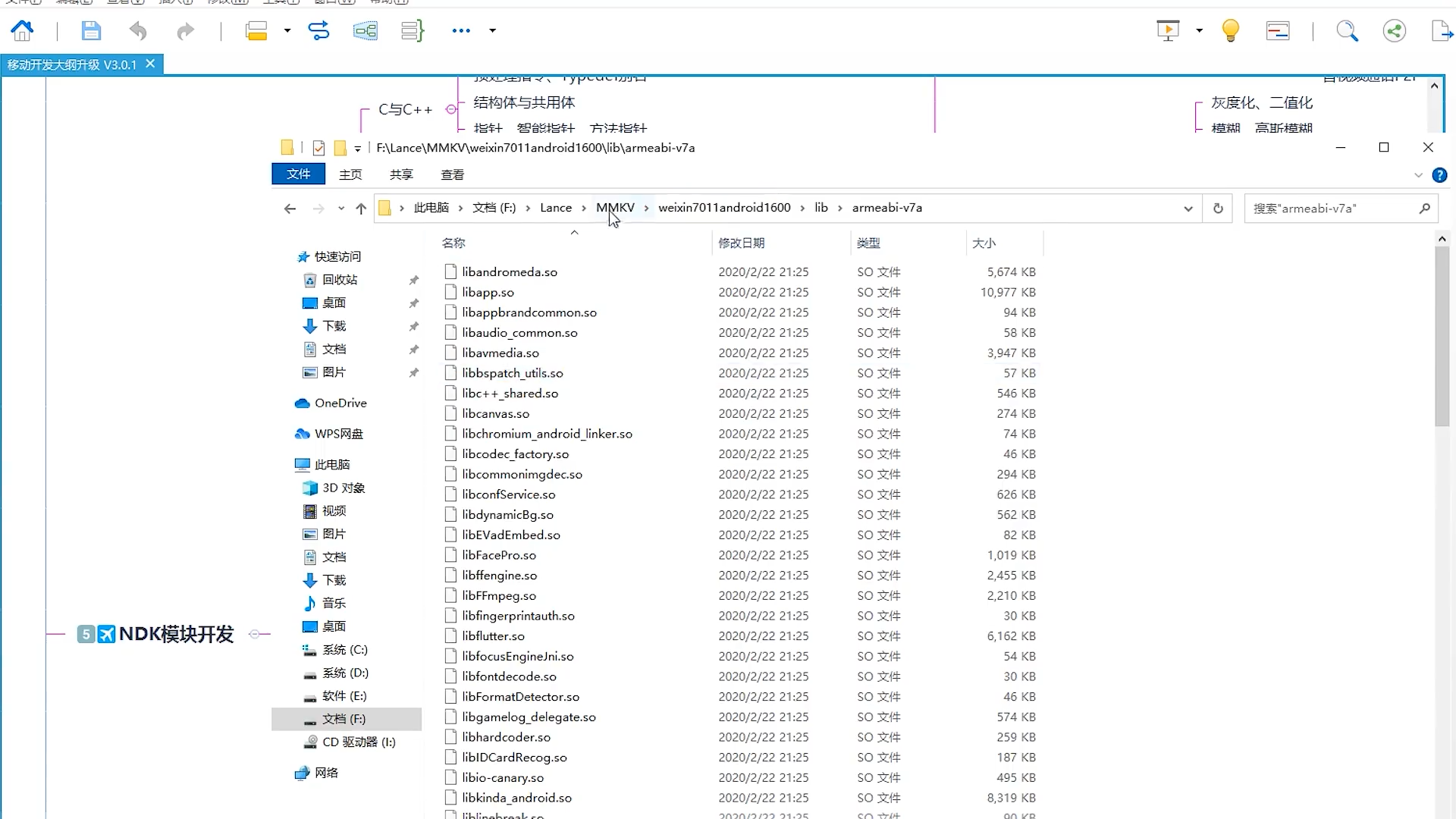The image size is (1456, 819).
Task: Click the search armeabi-v7a input field
Action: coord(1332,209)
